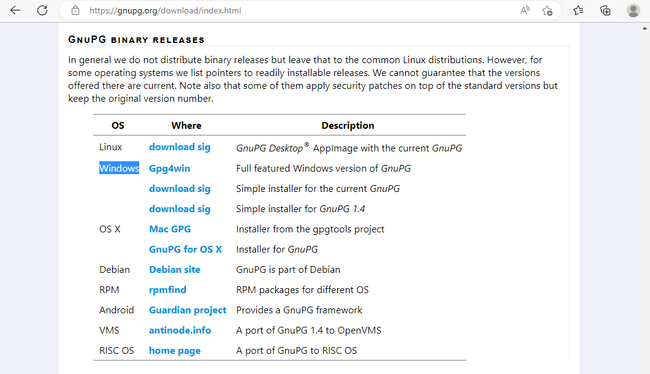
Task: Follow the GnuPG for OS X link
Action: (x=185, y=249)
